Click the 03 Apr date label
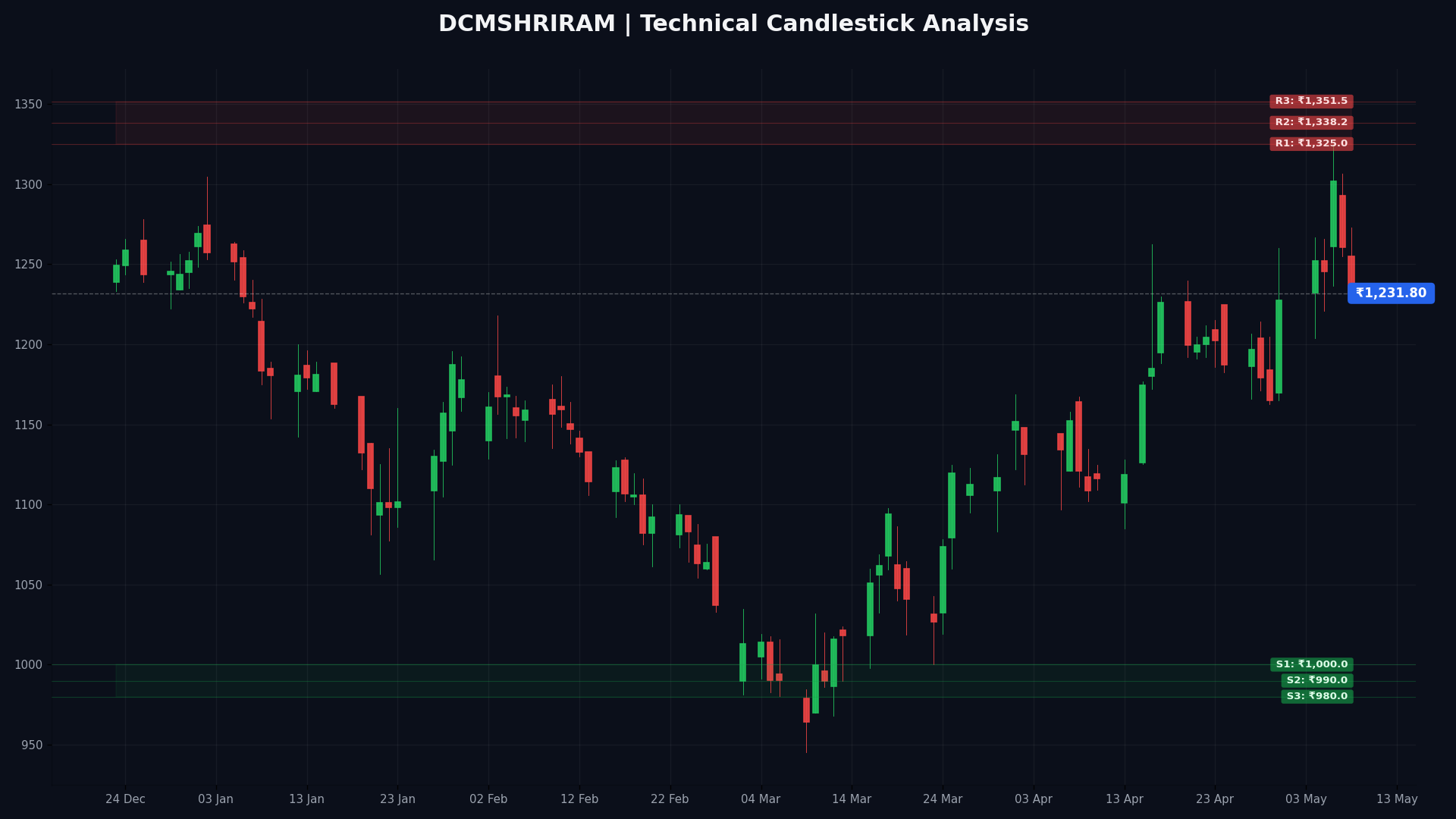This screenshot has height=819, width=1456. click(1034, 799)
